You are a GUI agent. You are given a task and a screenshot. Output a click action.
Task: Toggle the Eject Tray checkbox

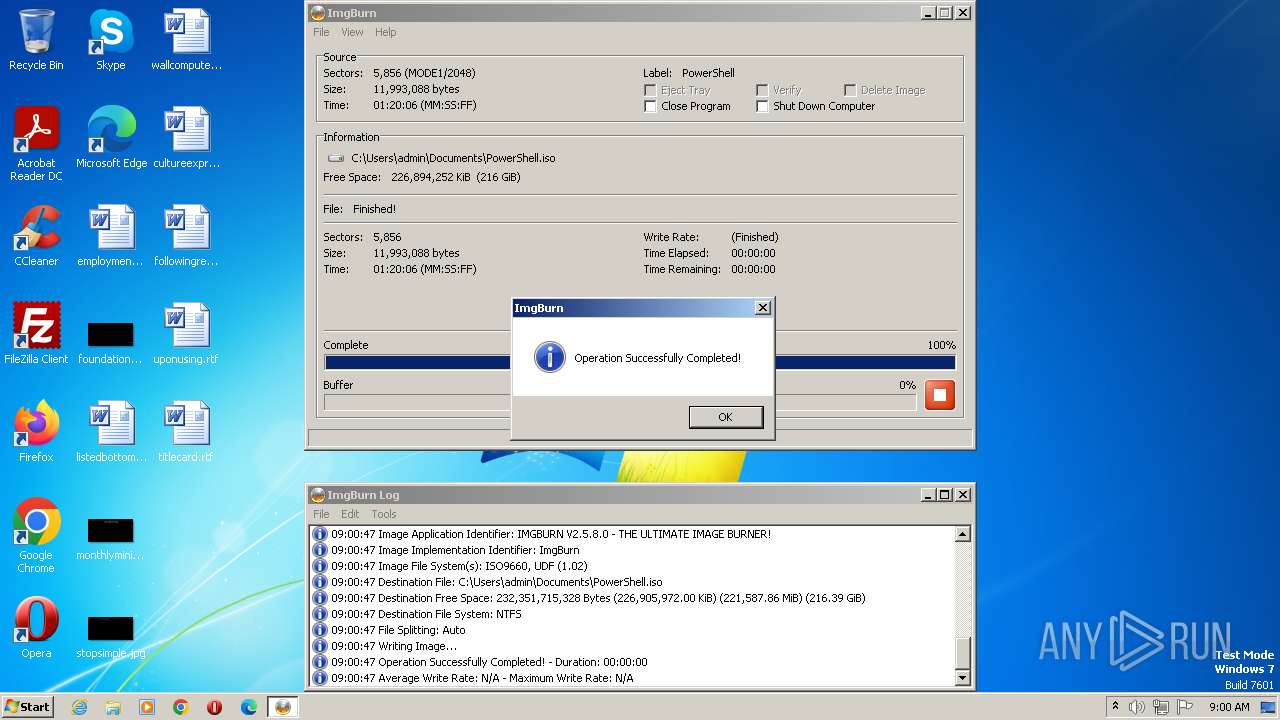click(650, 90)
